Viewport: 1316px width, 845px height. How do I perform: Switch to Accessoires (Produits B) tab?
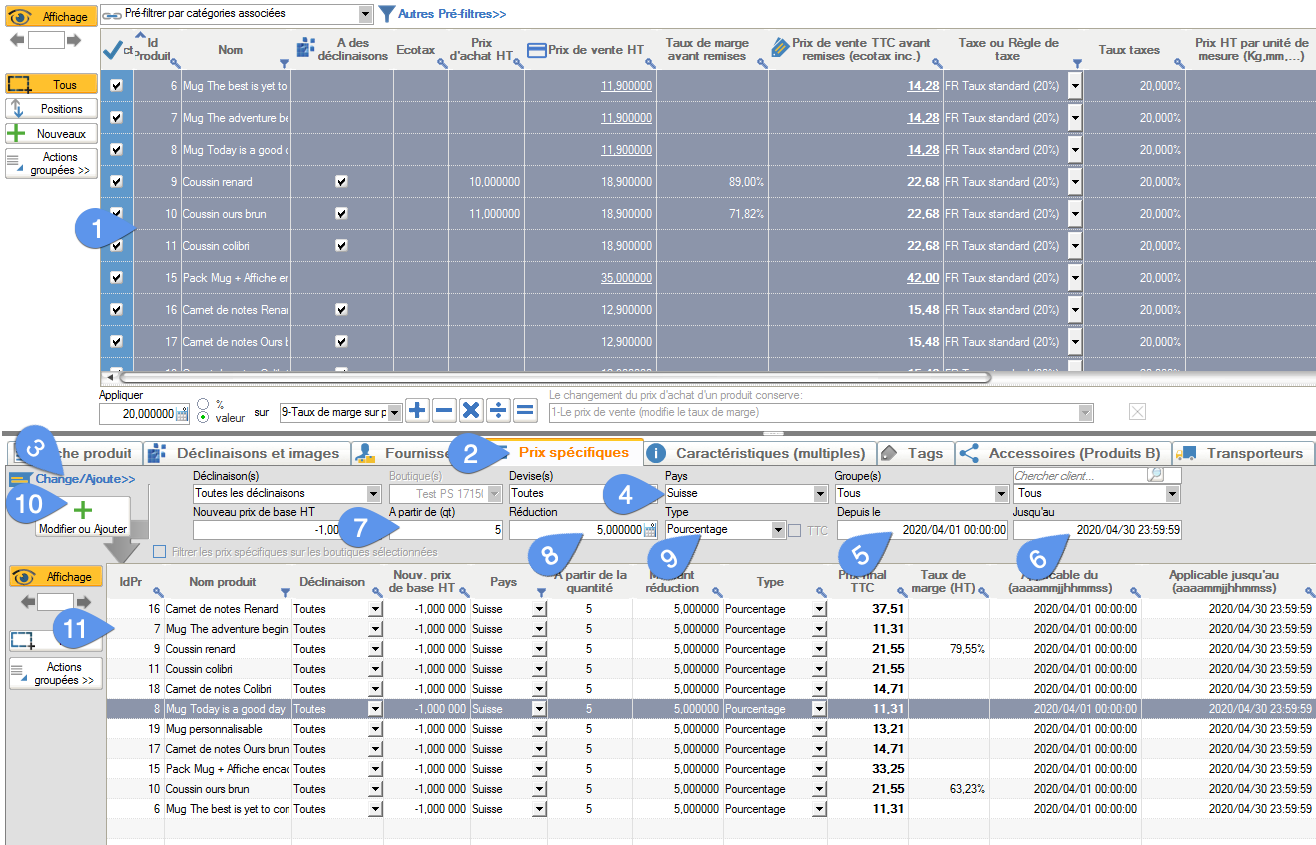1063,453
